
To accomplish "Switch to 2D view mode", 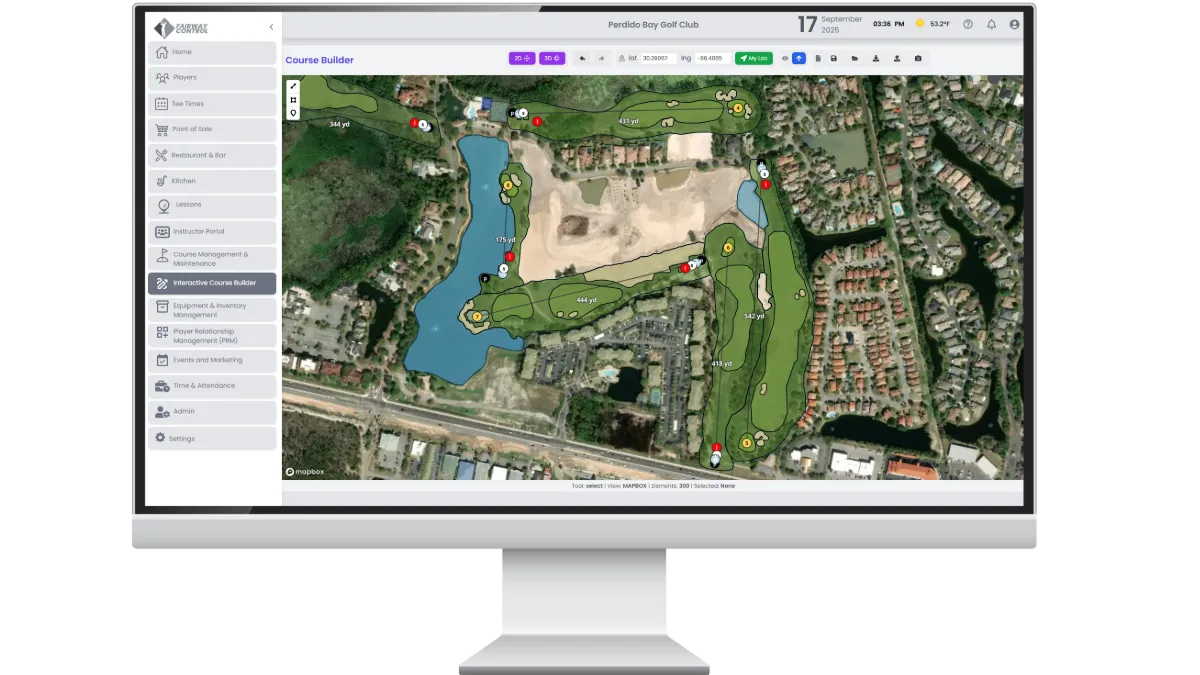I will pyautogui.click(x=522, y=59).
